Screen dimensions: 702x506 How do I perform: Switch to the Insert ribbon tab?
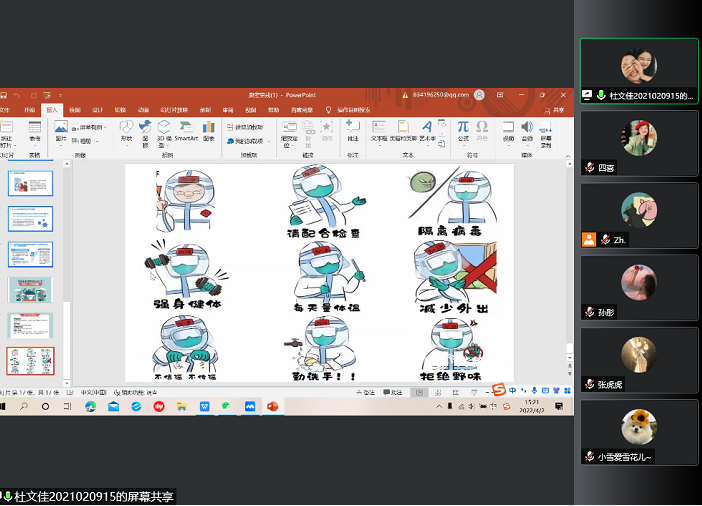[52, 109]
